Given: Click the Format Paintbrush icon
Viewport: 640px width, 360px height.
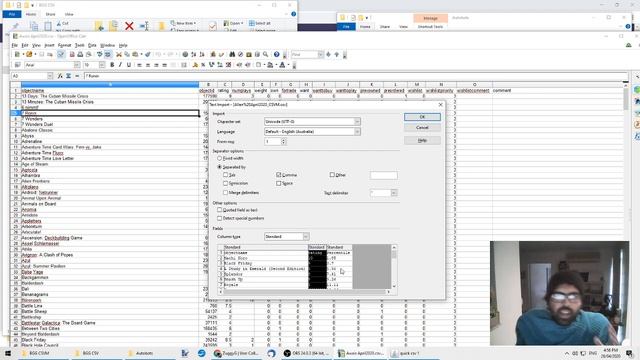Looking at the screenshot, I should (148, 54).
